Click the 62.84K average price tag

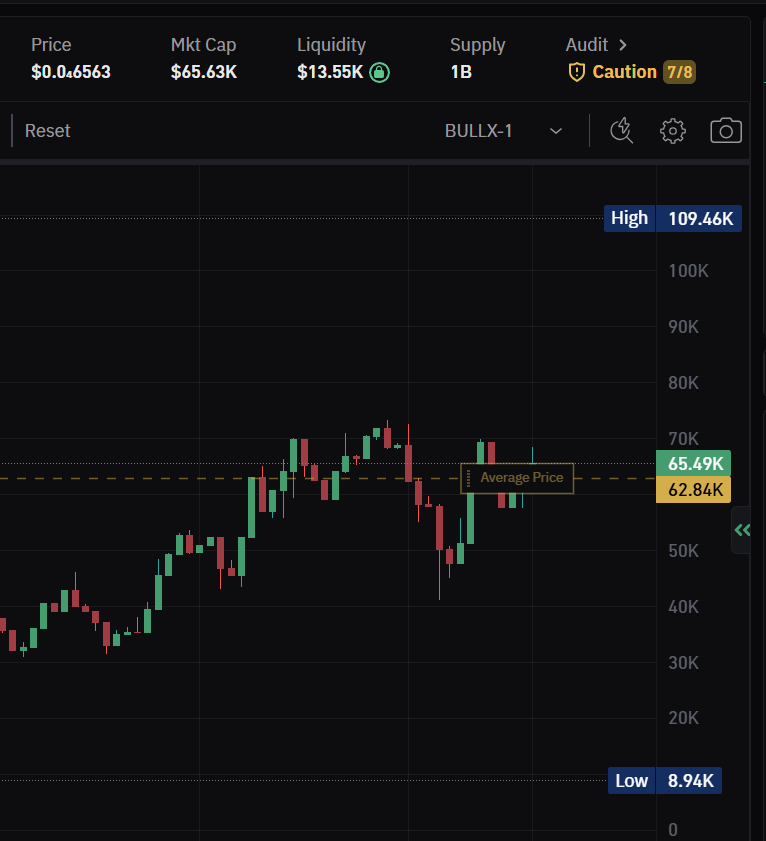693,490
